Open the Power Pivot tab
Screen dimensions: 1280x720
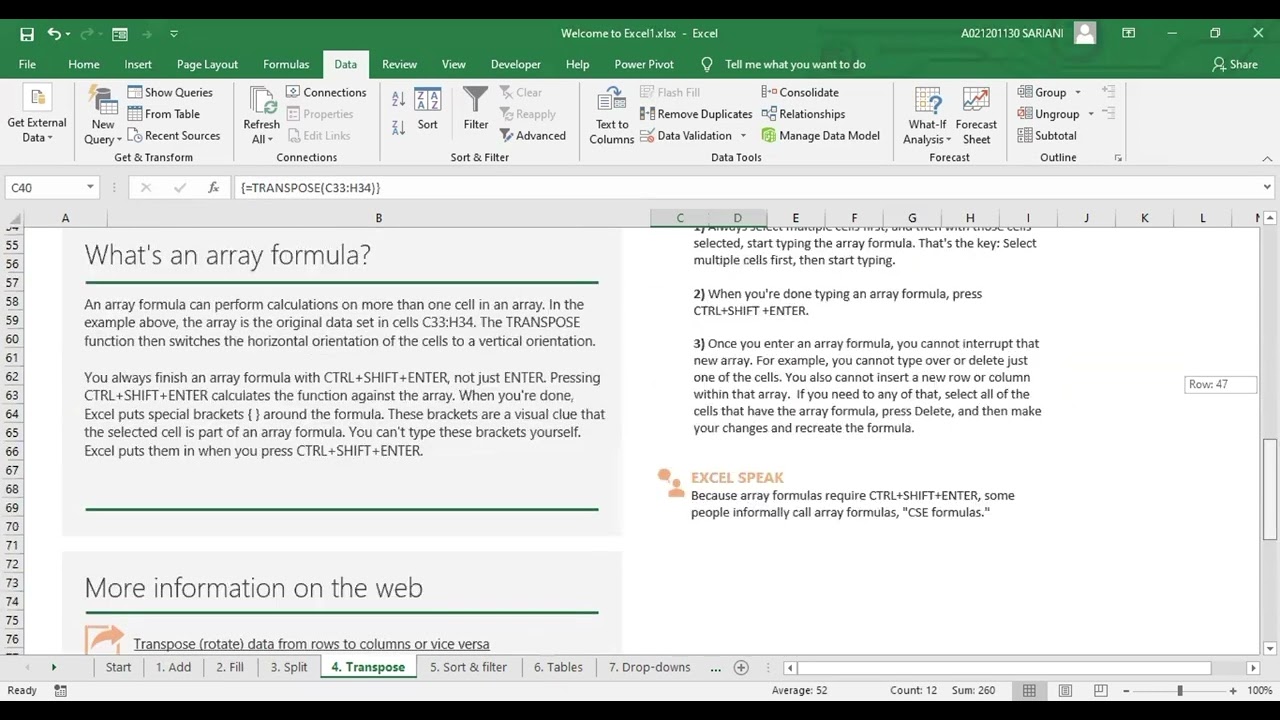[x=644, y=64]
